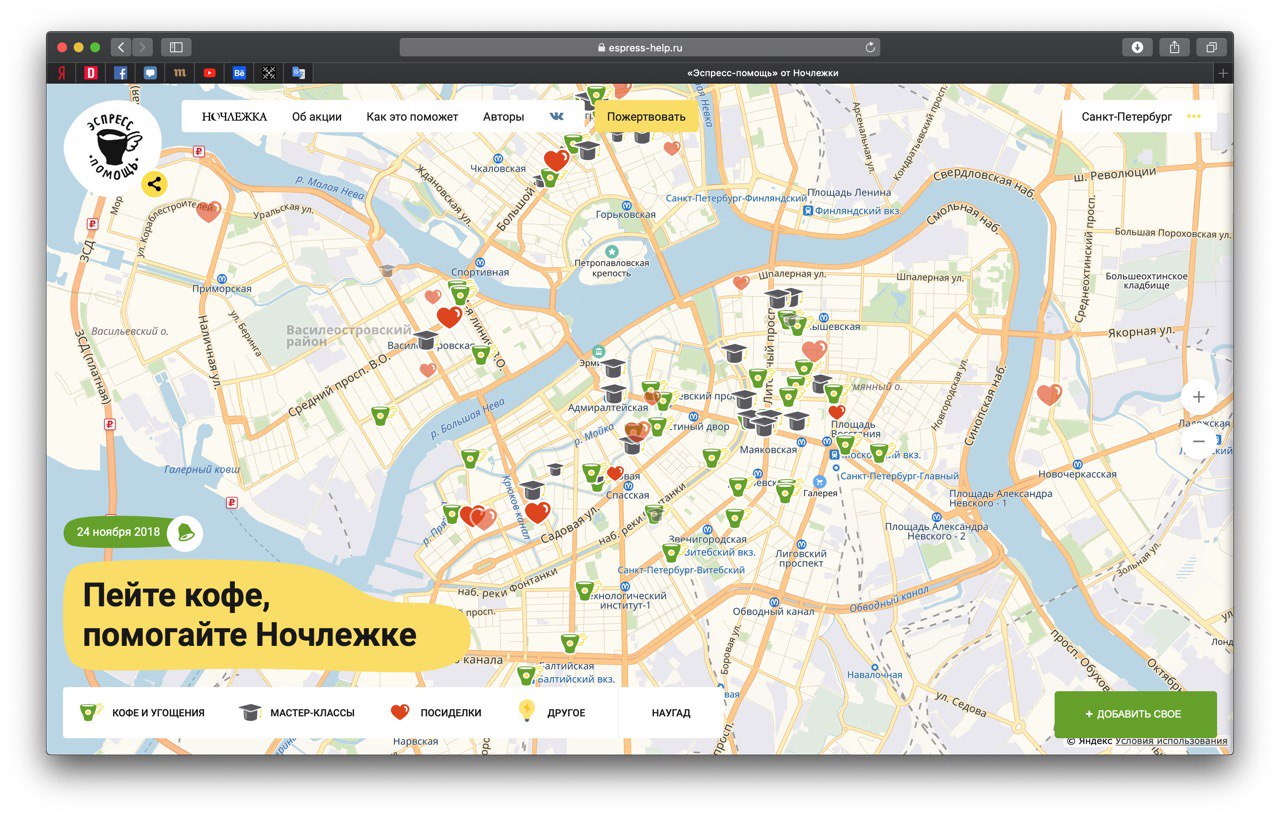Go forward with the Safari forward arrow
The height and width of the screenshot is (816, 1280).
pos(143,47)
